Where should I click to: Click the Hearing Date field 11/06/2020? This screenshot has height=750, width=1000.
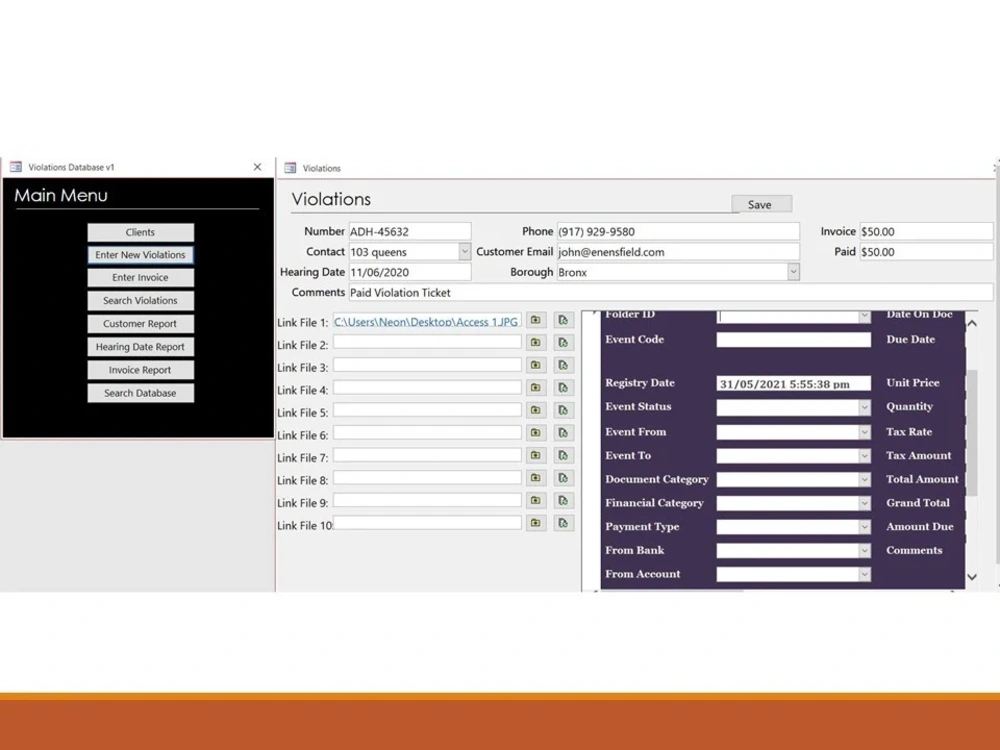tap(410, 272)
